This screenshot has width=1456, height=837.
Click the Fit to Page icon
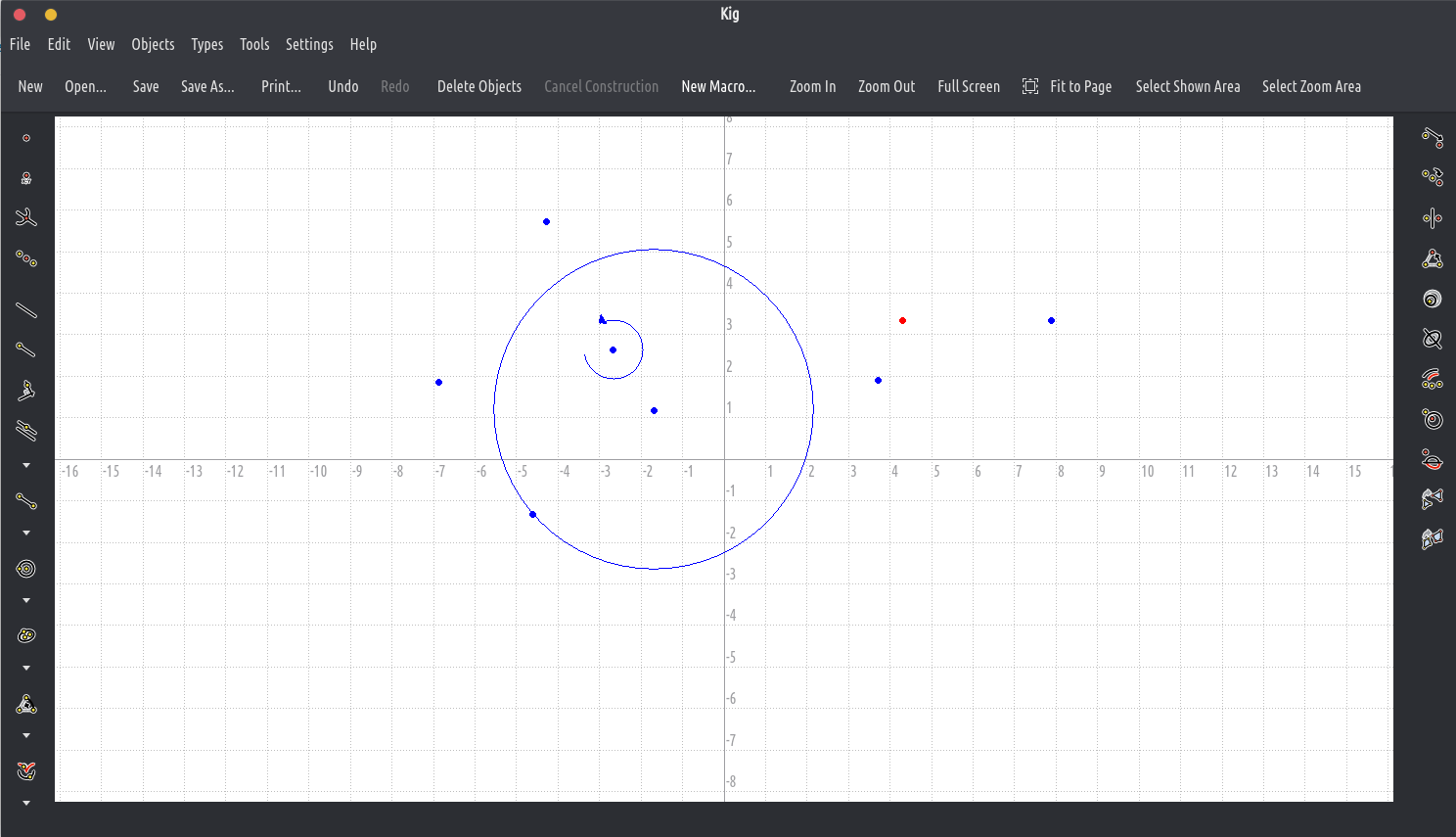(1030, 86)
